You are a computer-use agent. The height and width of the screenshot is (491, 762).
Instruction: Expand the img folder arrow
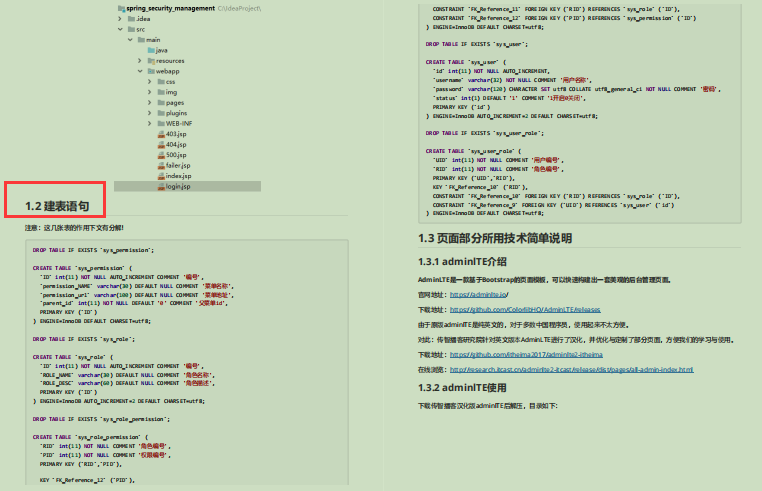(x=150, y=92)
